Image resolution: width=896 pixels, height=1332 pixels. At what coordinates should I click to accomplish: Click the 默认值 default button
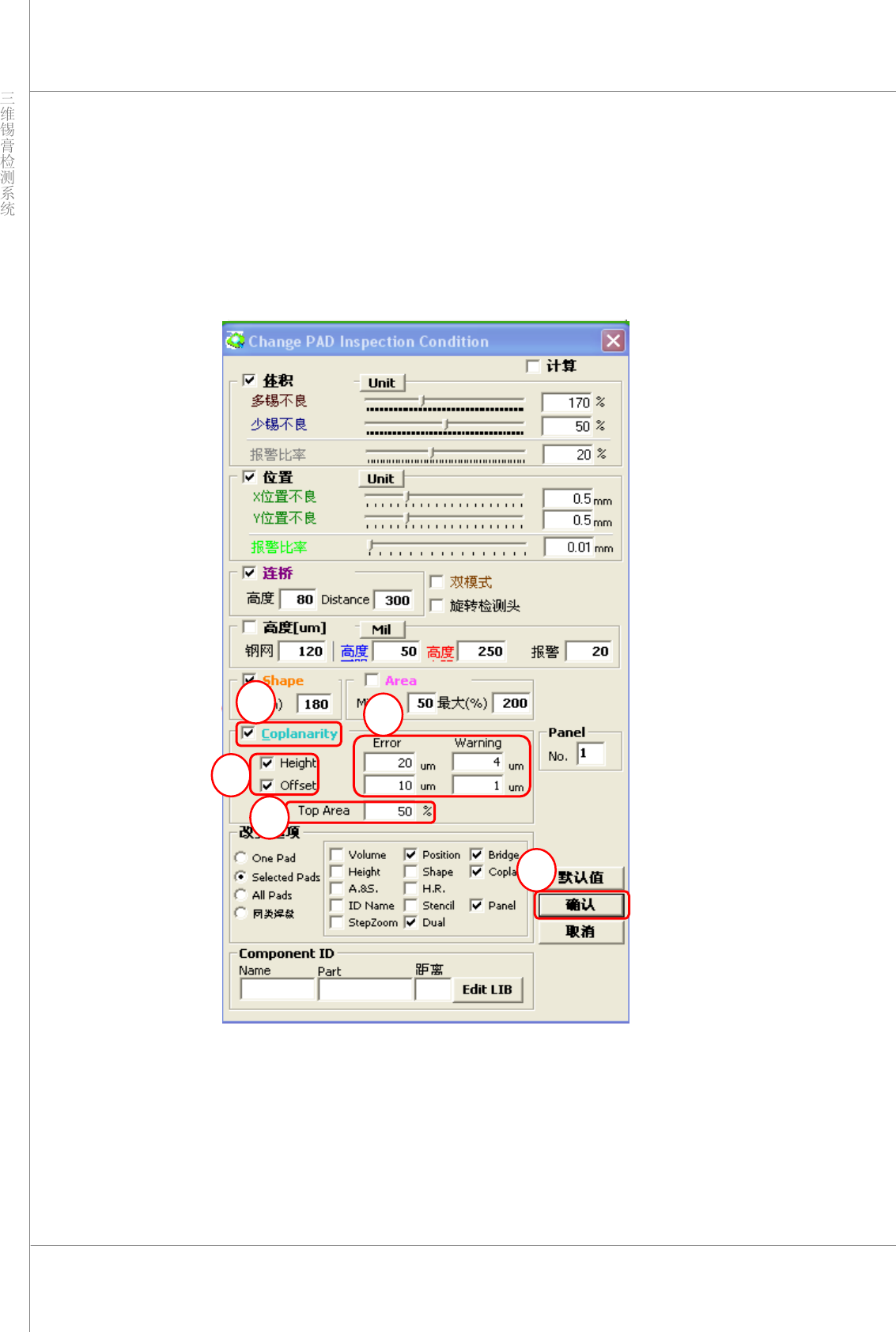581,877
